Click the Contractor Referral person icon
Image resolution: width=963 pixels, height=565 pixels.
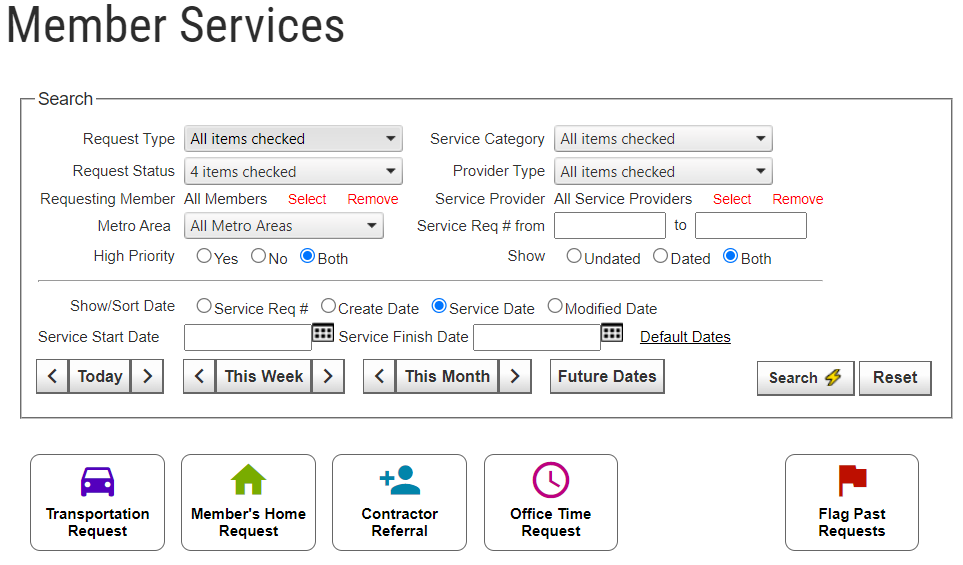point(399,480)
